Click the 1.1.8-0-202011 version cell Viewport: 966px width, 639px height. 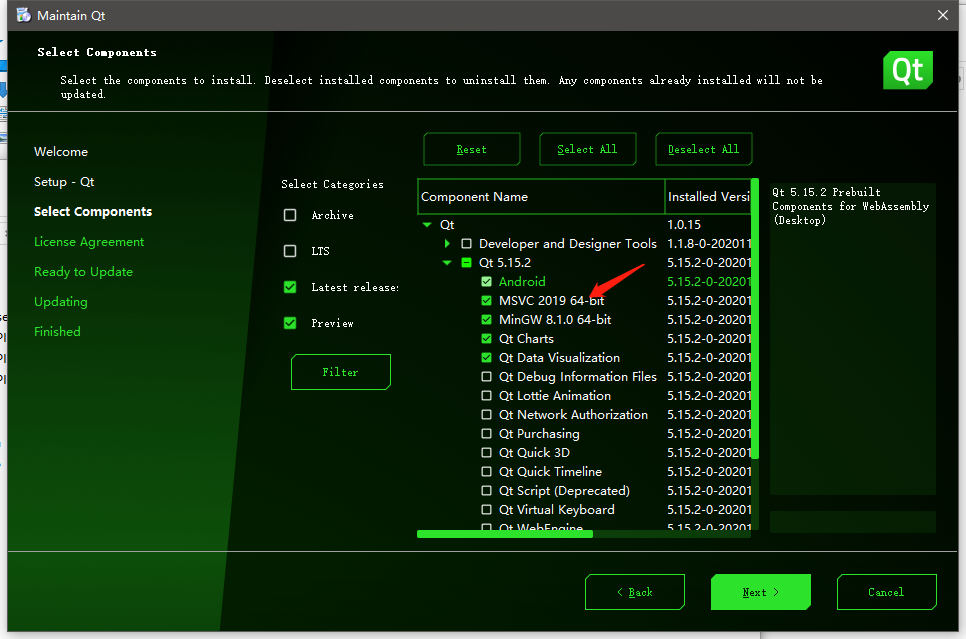click(709, 243)
